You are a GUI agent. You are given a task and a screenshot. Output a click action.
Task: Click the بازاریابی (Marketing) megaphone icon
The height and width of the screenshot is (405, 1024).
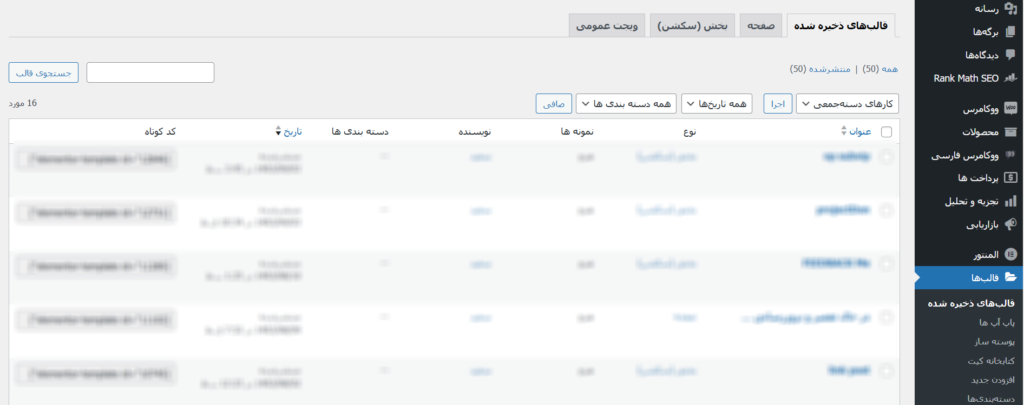(x=1010, y=224)
